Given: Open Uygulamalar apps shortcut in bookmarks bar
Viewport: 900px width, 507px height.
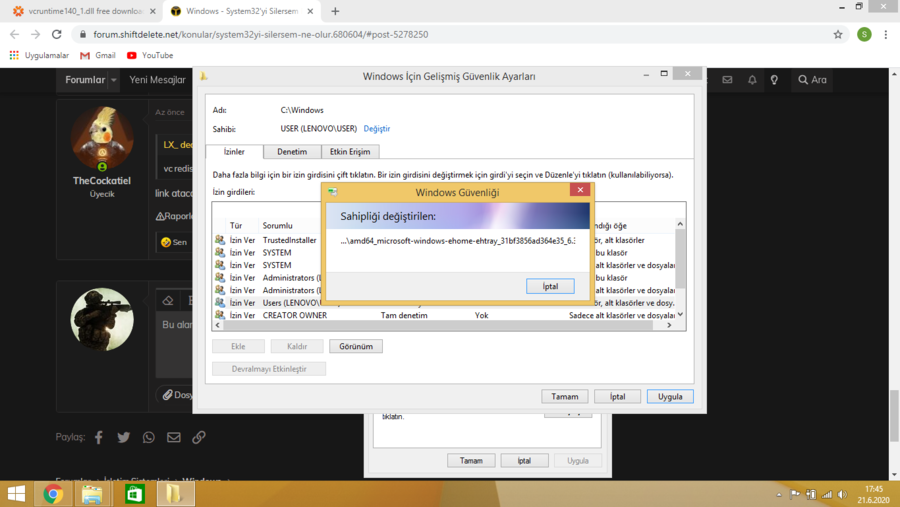Looking at the screenshot, I should tap(39, 55).
